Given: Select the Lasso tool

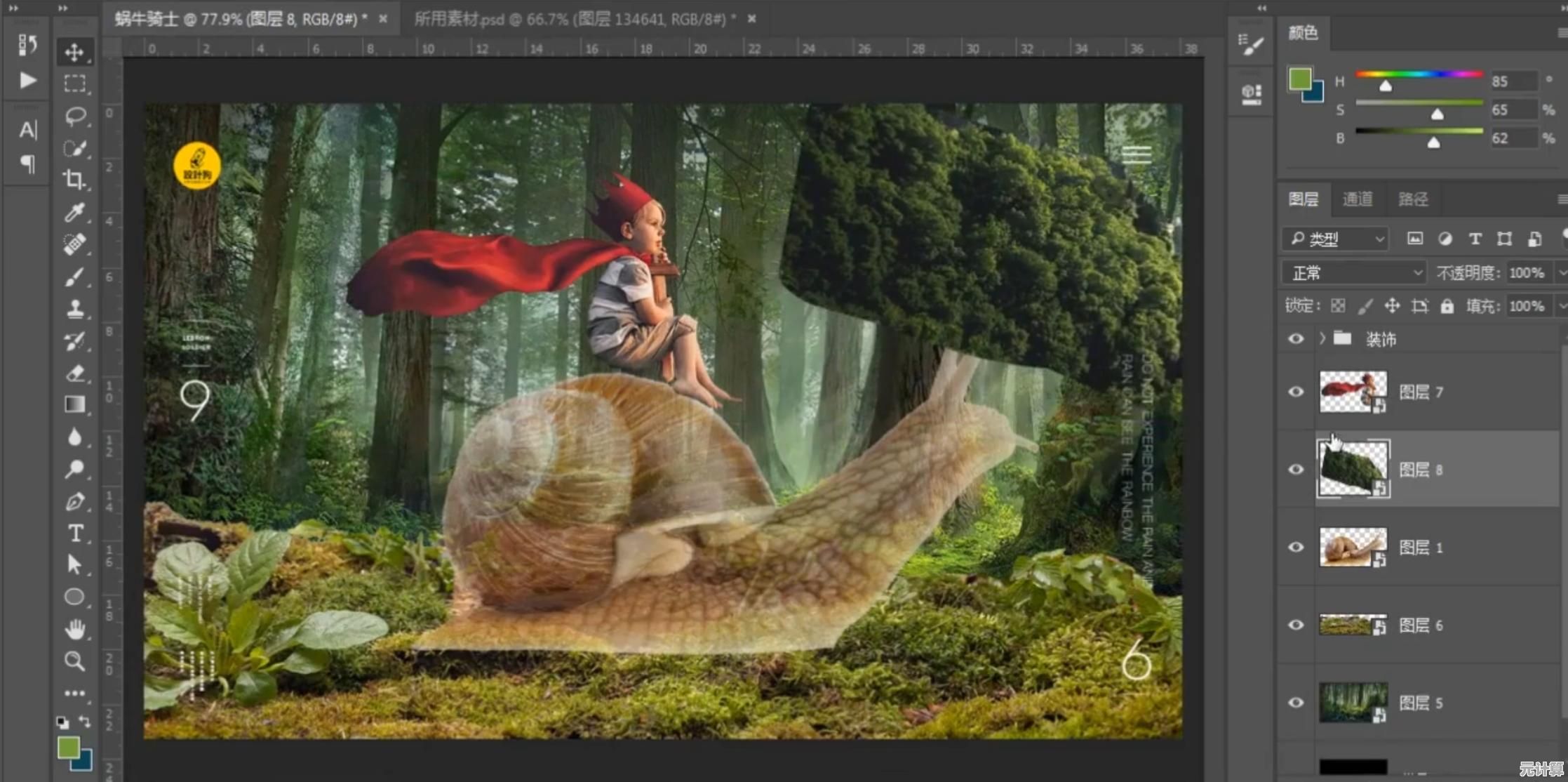Looking at the screenshot, I should (74, 116).
